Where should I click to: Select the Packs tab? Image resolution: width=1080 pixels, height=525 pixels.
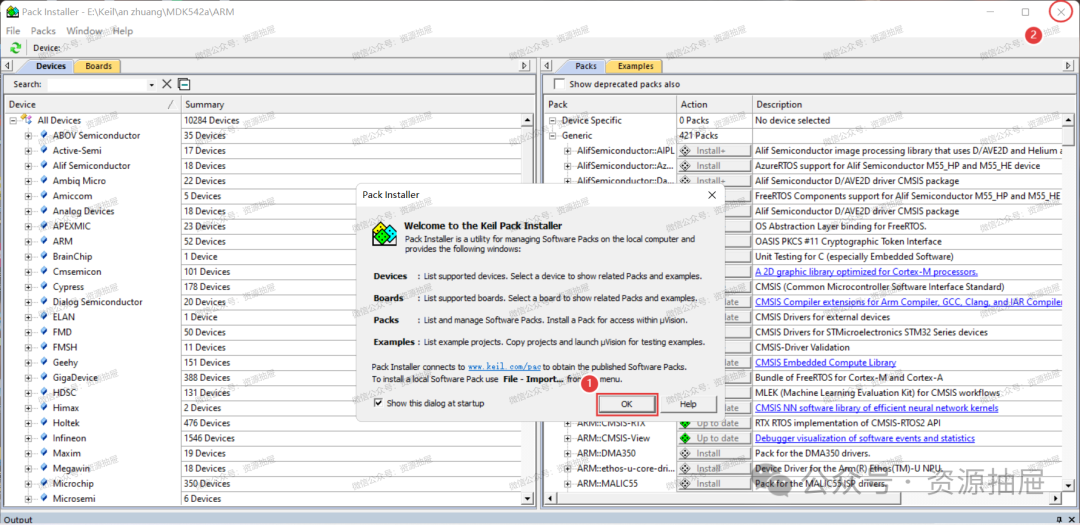pos(585,66)
